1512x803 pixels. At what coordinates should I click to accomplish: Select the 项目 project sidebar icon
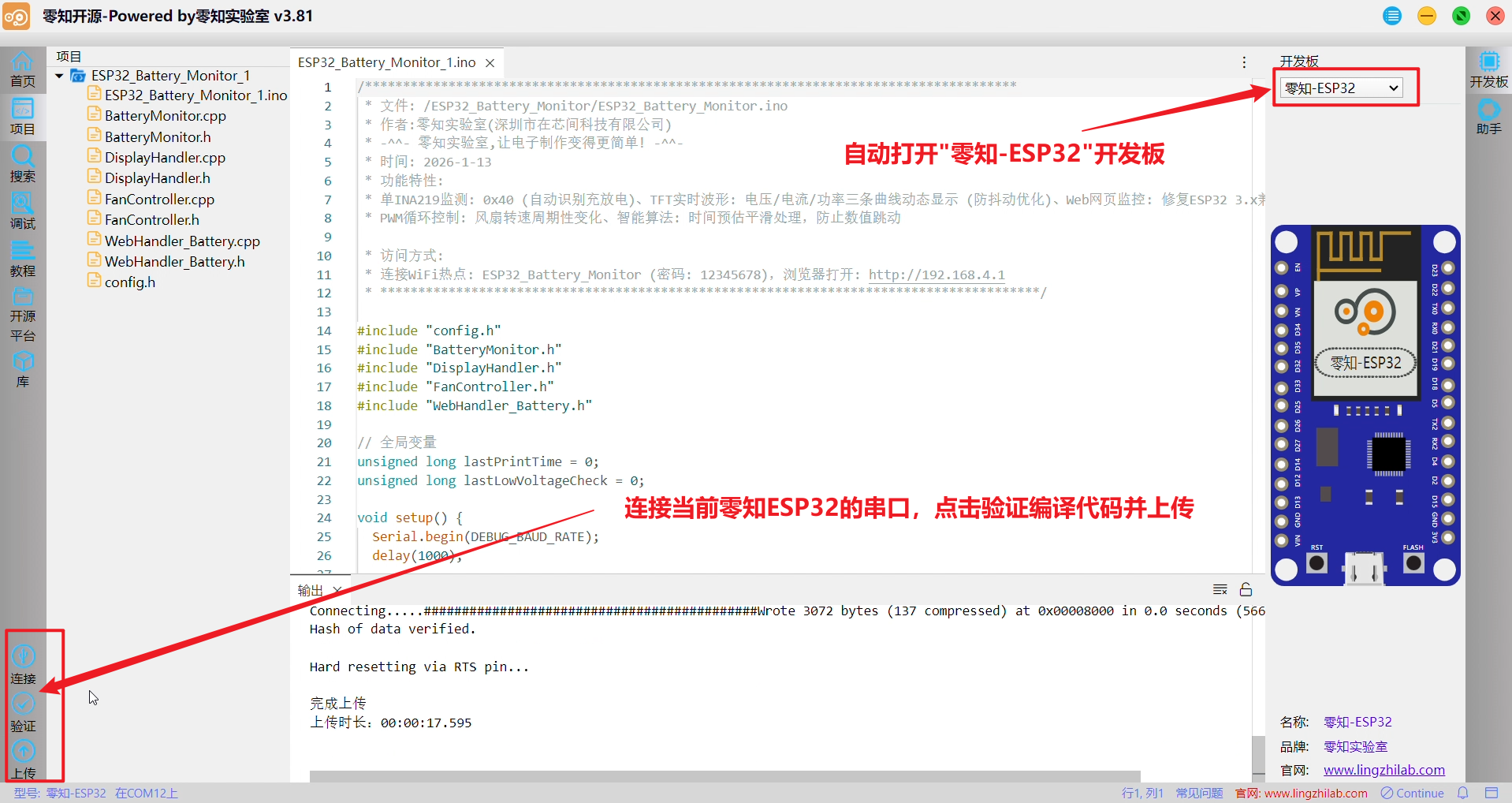point(23,117)
